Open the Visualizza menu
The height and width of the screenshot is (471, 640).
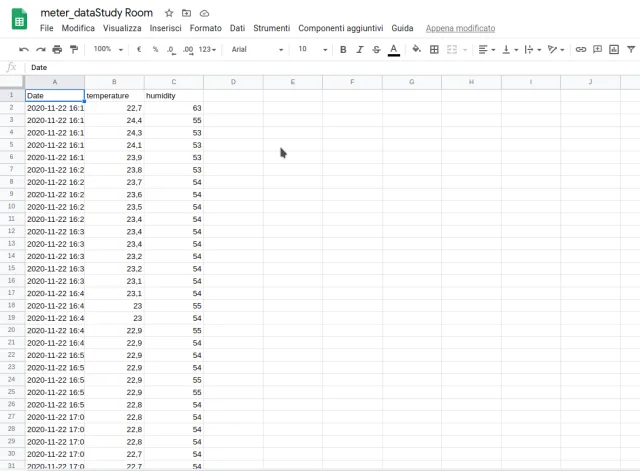coord(122,28)
